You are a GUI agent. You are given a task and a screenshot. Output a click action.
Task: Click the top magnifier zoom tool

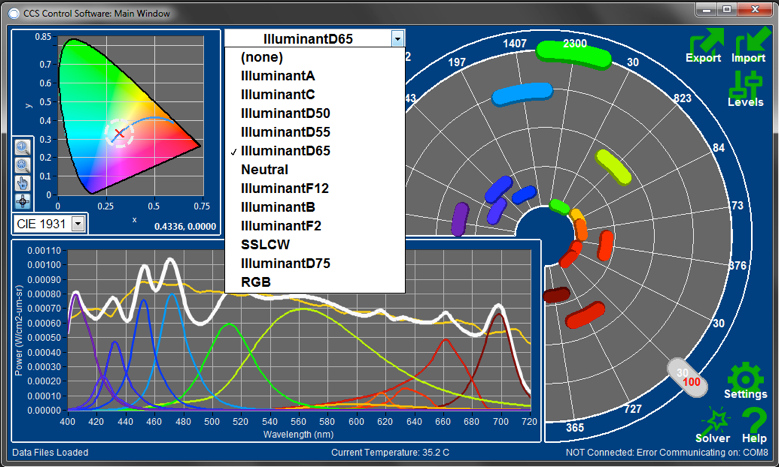[23, 146]
